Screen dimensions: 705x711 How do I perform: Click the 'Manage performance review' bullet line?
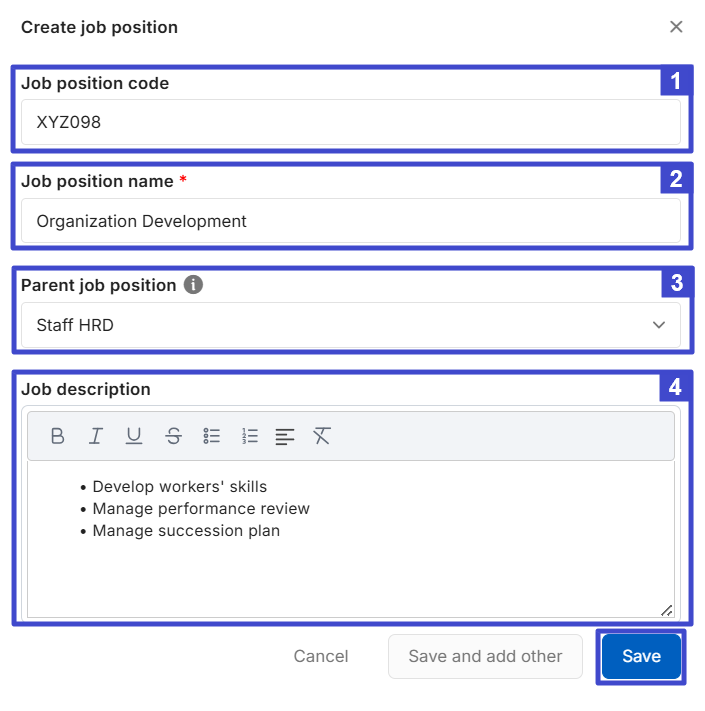(x=201, y=509)
